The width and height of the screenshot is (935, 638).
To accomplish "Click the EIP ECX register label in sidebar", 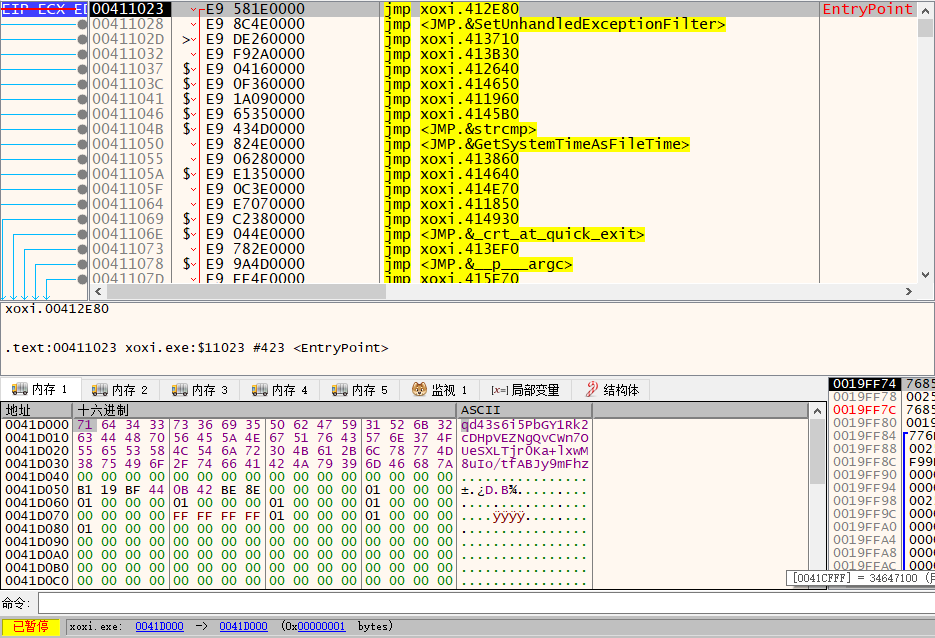I will click(x=44, y=9).
